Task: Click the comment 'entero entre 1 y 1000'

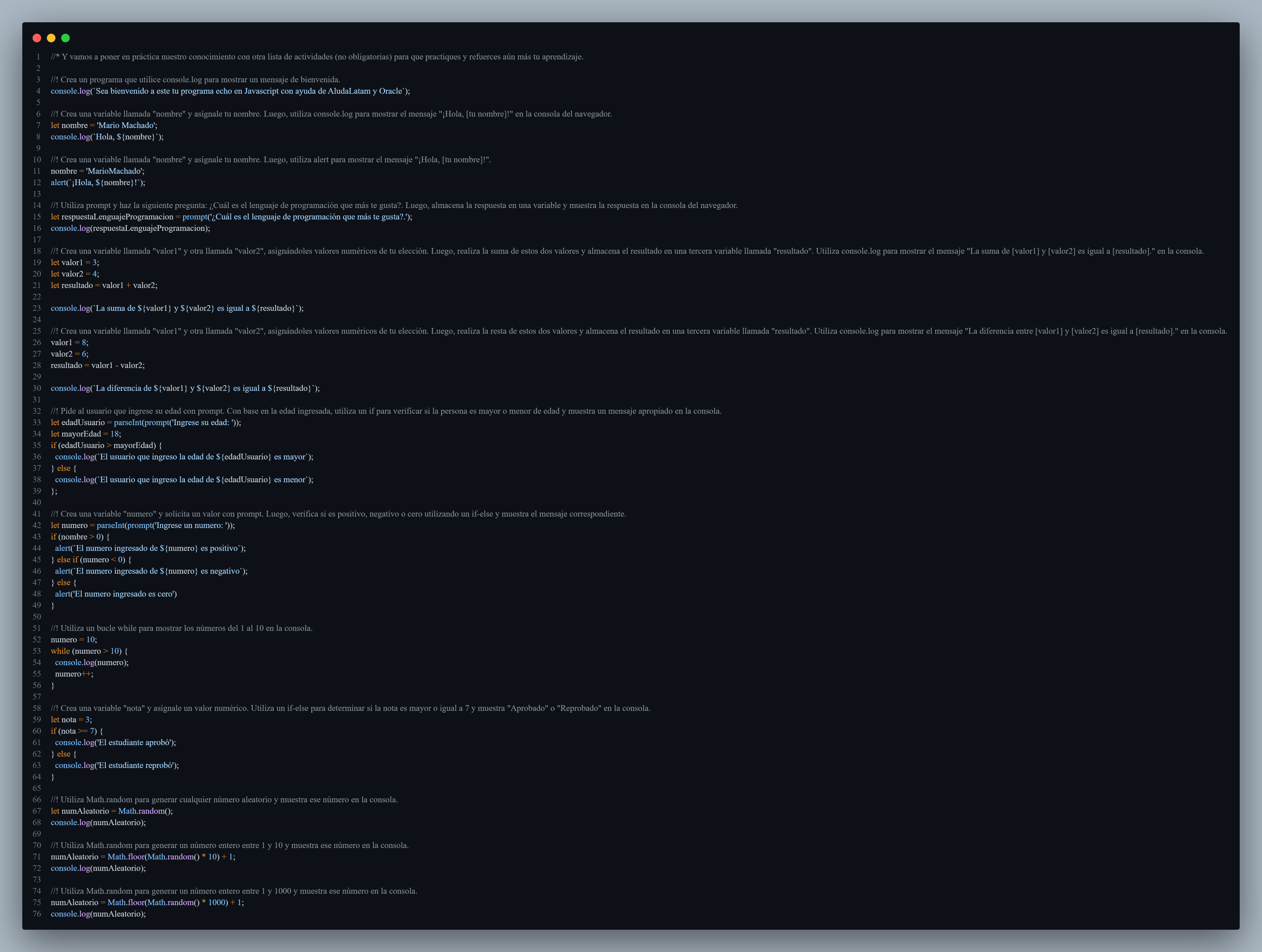Action: 234,891
